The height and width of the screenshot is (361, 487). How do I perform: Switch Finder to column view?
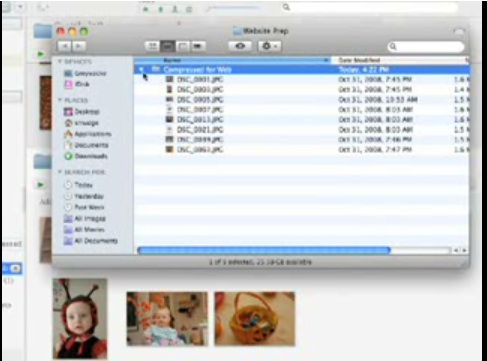click(x=182, y=46)
